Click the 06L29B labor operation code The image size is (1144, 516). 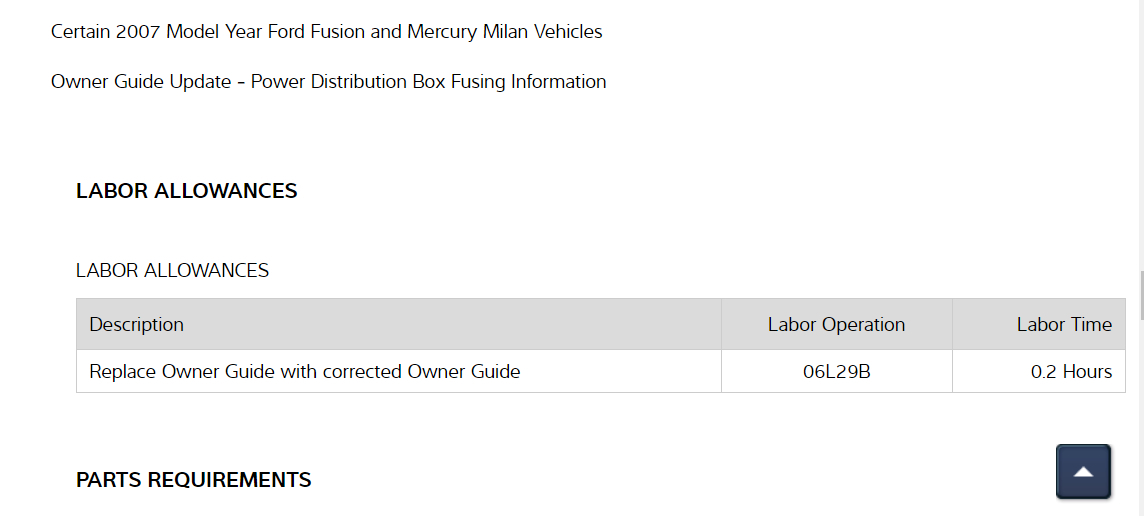pyautogui.click(x=836, y=372)
